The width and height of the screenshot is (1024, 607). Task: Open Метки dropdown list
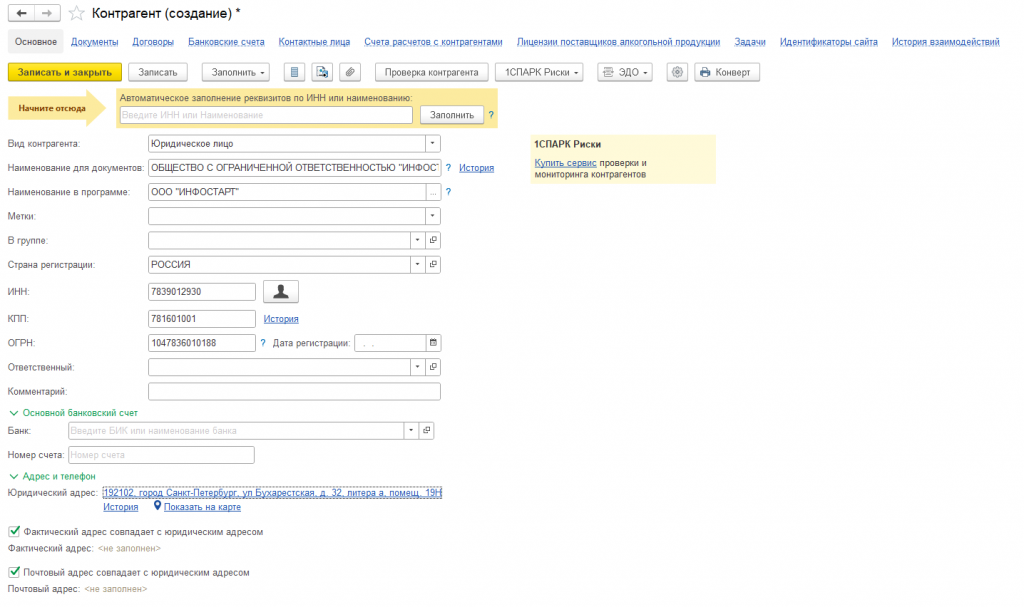tap(432, 216)
